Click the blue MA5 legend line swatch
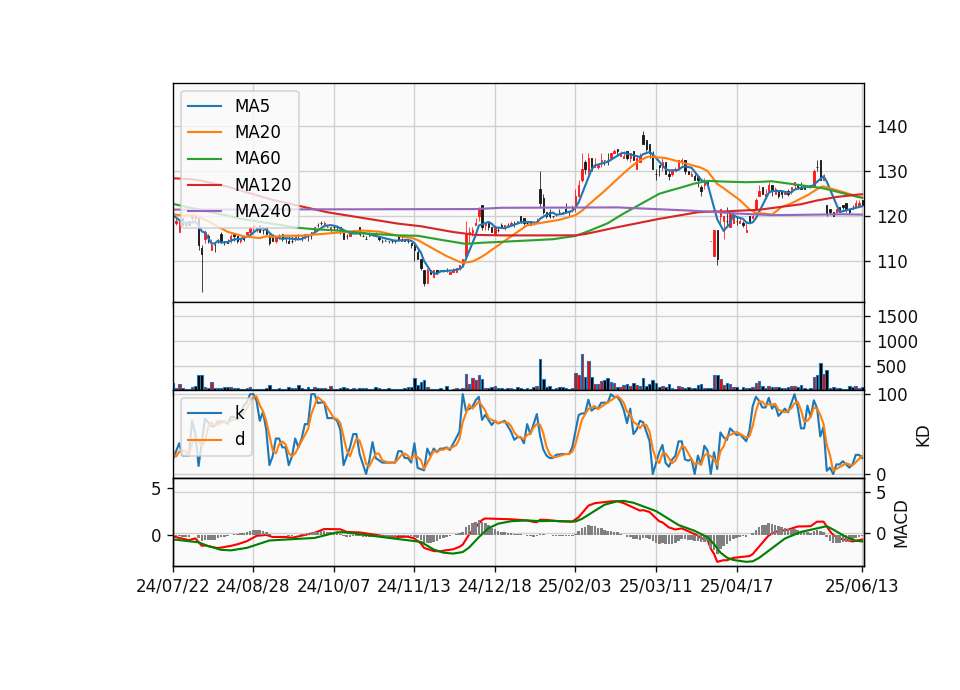The height and width of the screenshot is (690, 960). tap(204, 106)
